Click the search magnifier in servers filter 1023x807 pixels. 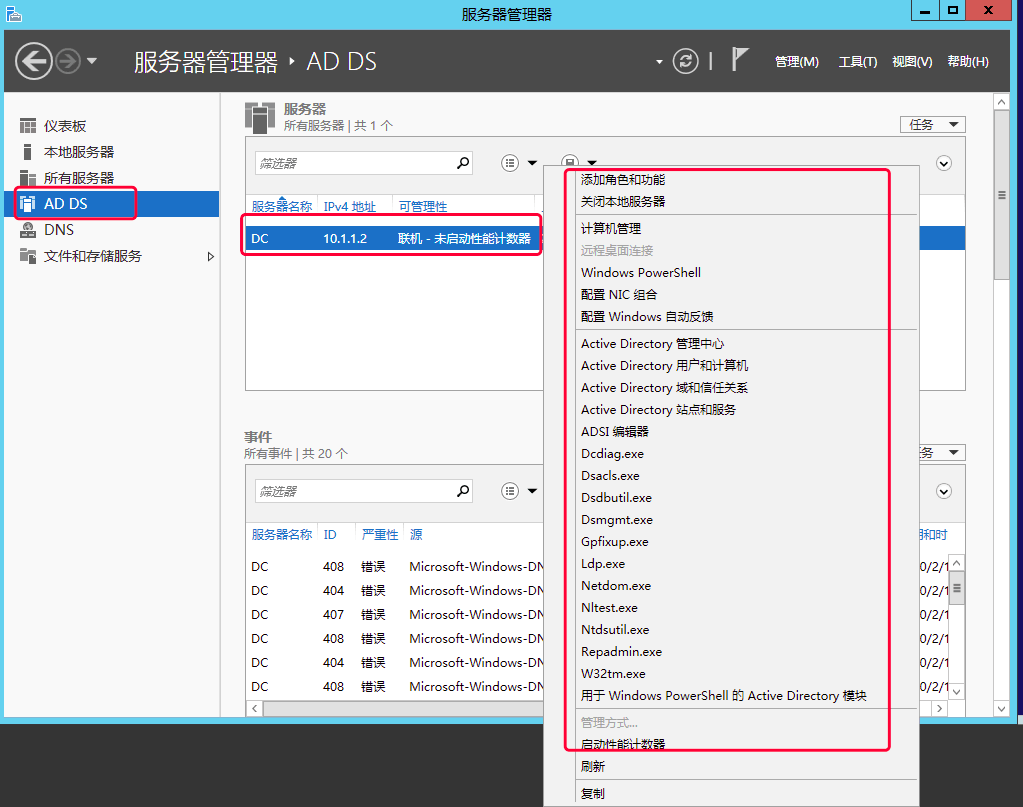pos(463,163)
